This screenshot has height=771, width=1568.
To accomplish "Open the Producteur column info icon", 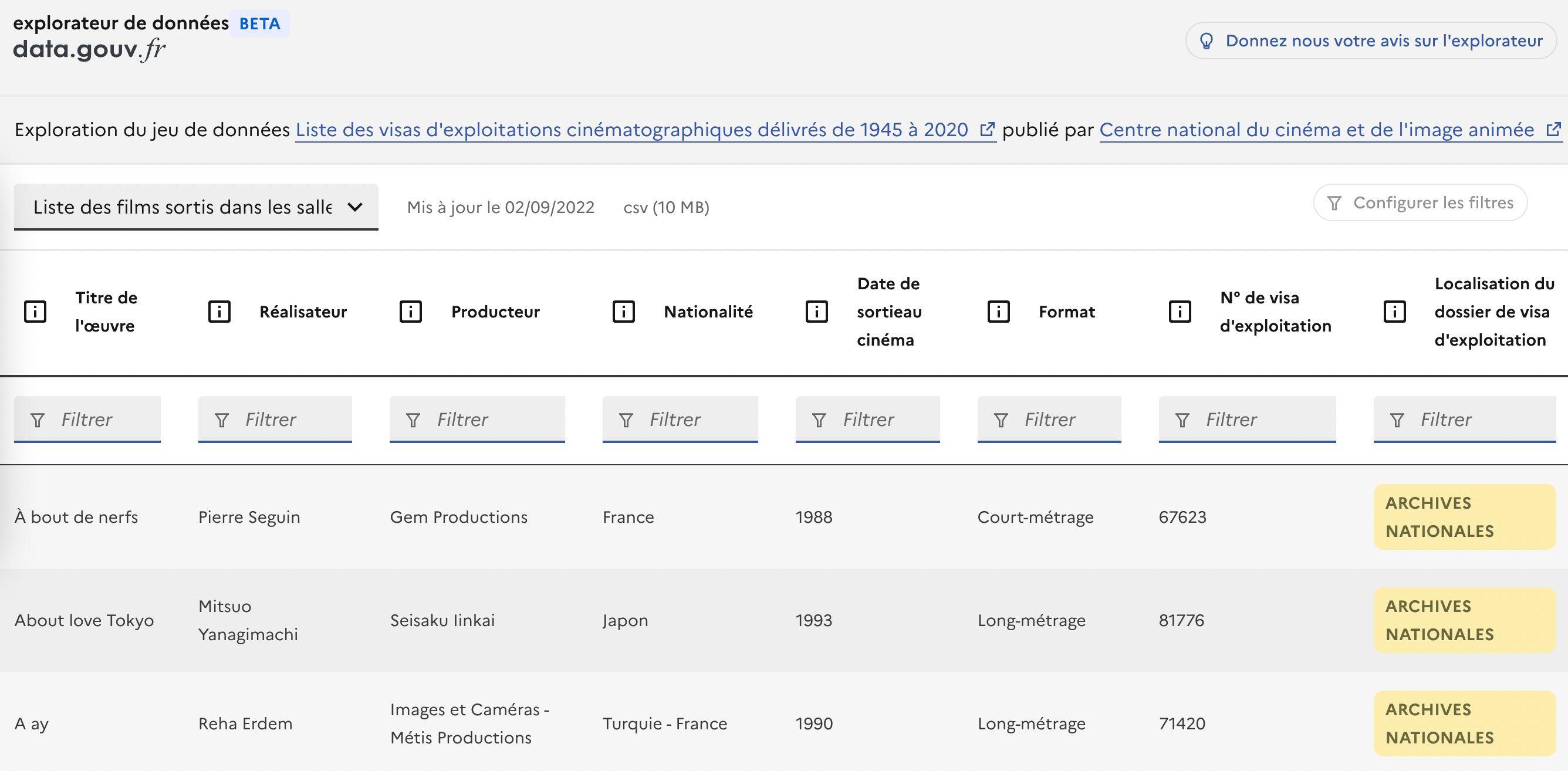I will point(411,312).
